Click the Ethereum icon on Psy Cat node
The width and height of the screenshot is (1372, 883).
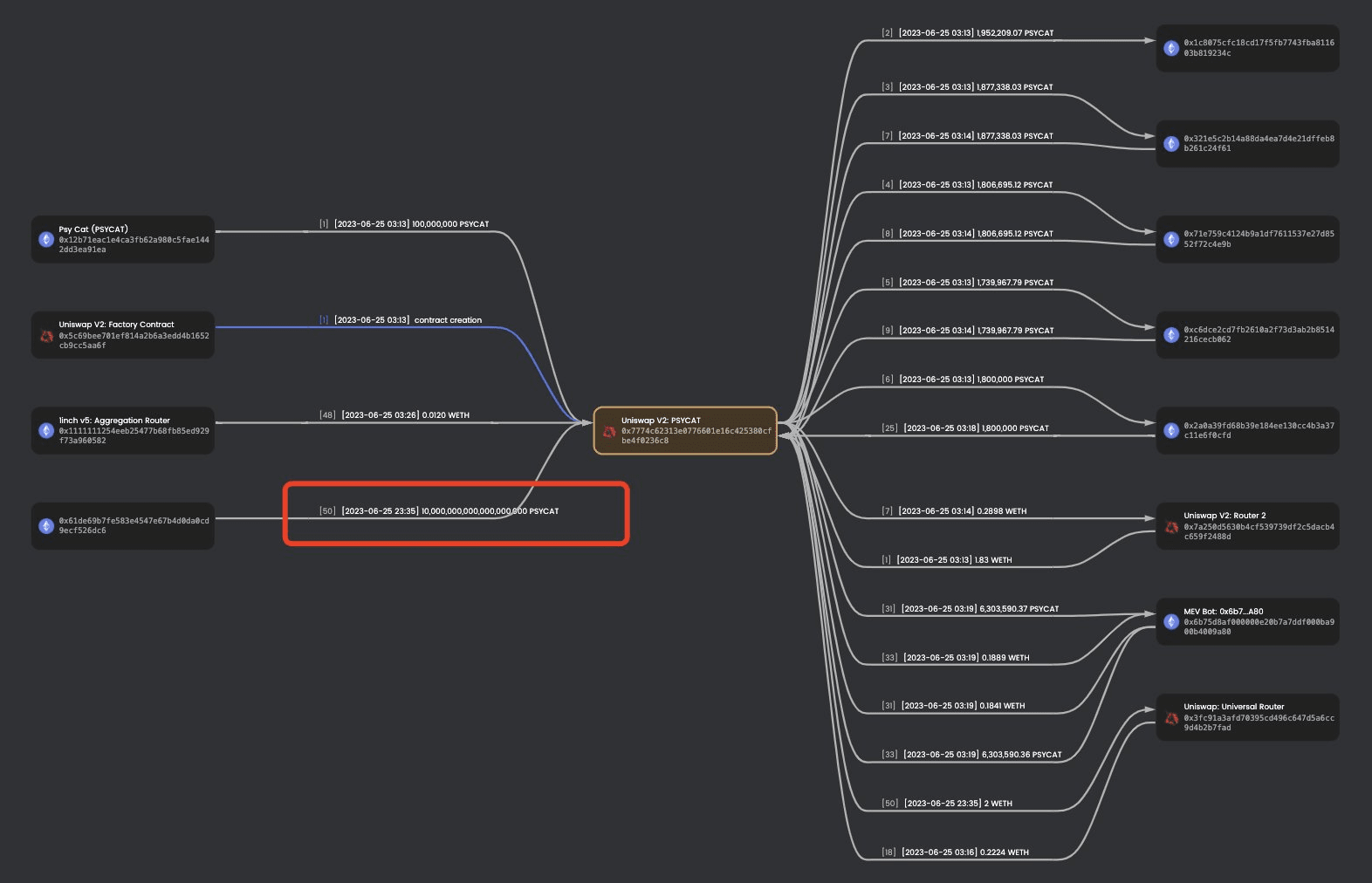pyautogui.click(x=46, y=239)
